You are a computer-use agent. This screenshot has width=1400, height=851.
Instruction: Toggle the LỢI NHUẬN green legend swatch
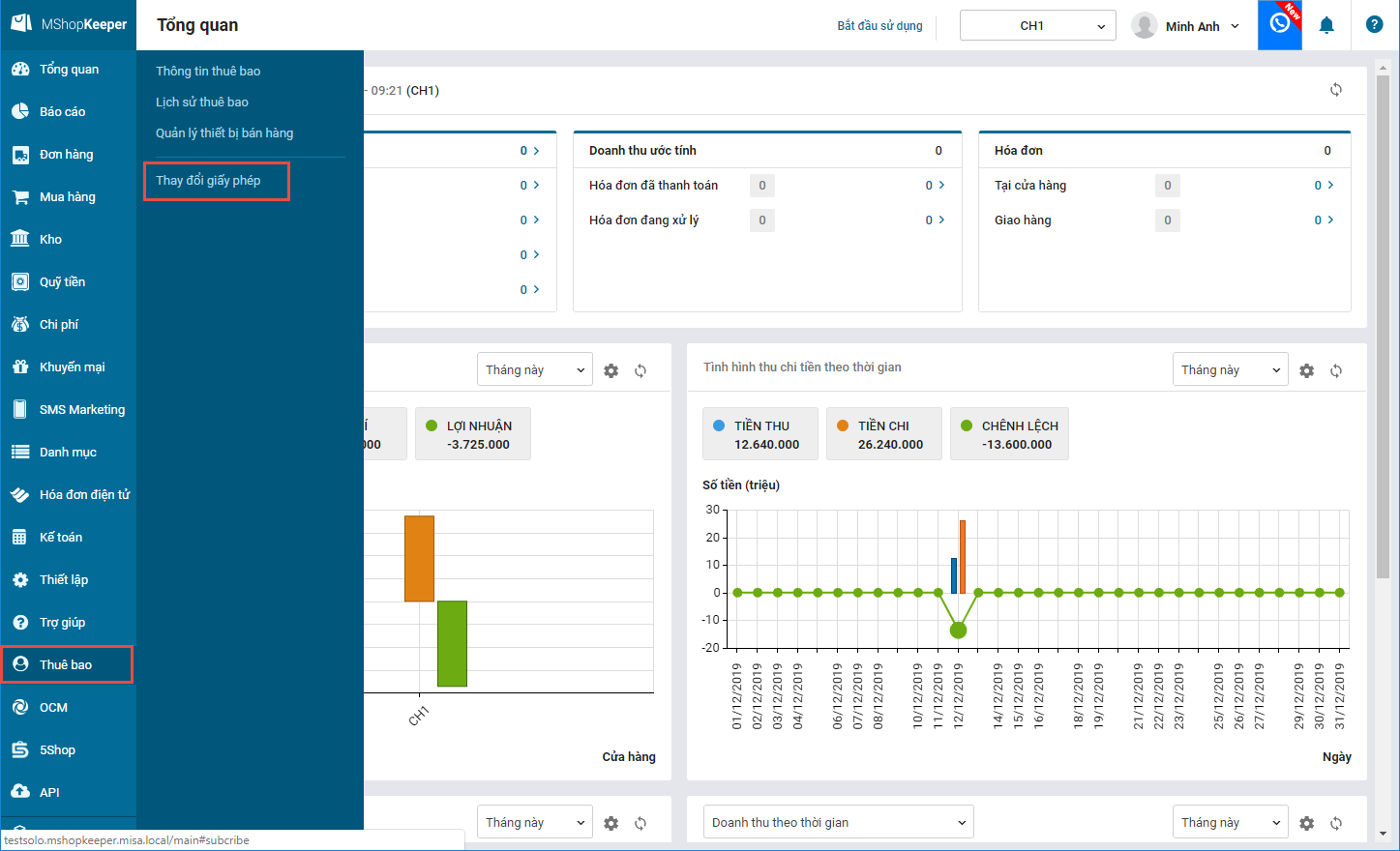432,425
